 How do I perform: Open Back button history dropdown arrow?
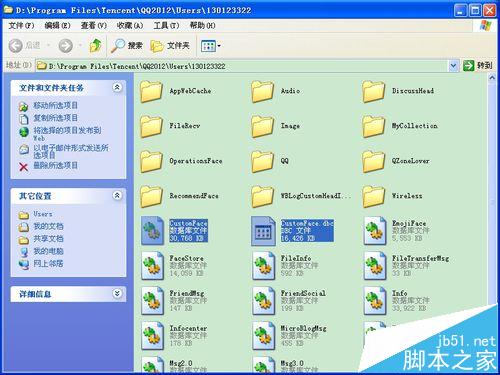pos(49,45)
